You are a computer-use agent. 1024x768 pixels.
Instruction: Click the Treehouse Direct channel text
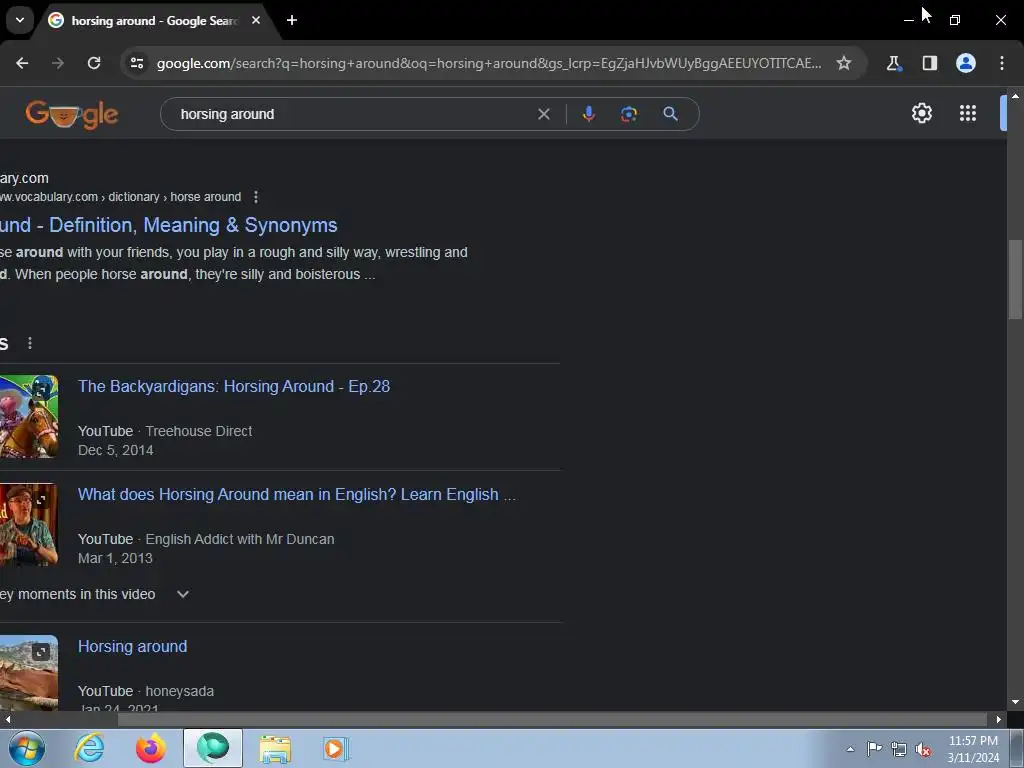point(199,431)
